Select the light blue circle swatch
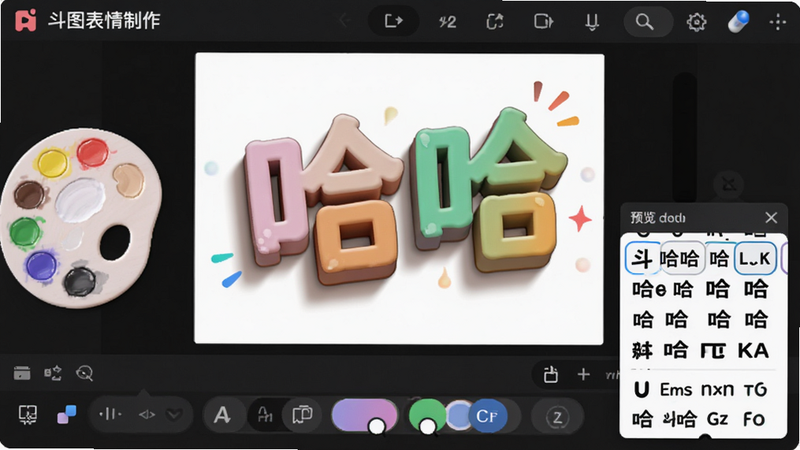This screenshot has width=800, height=450. 458,415
